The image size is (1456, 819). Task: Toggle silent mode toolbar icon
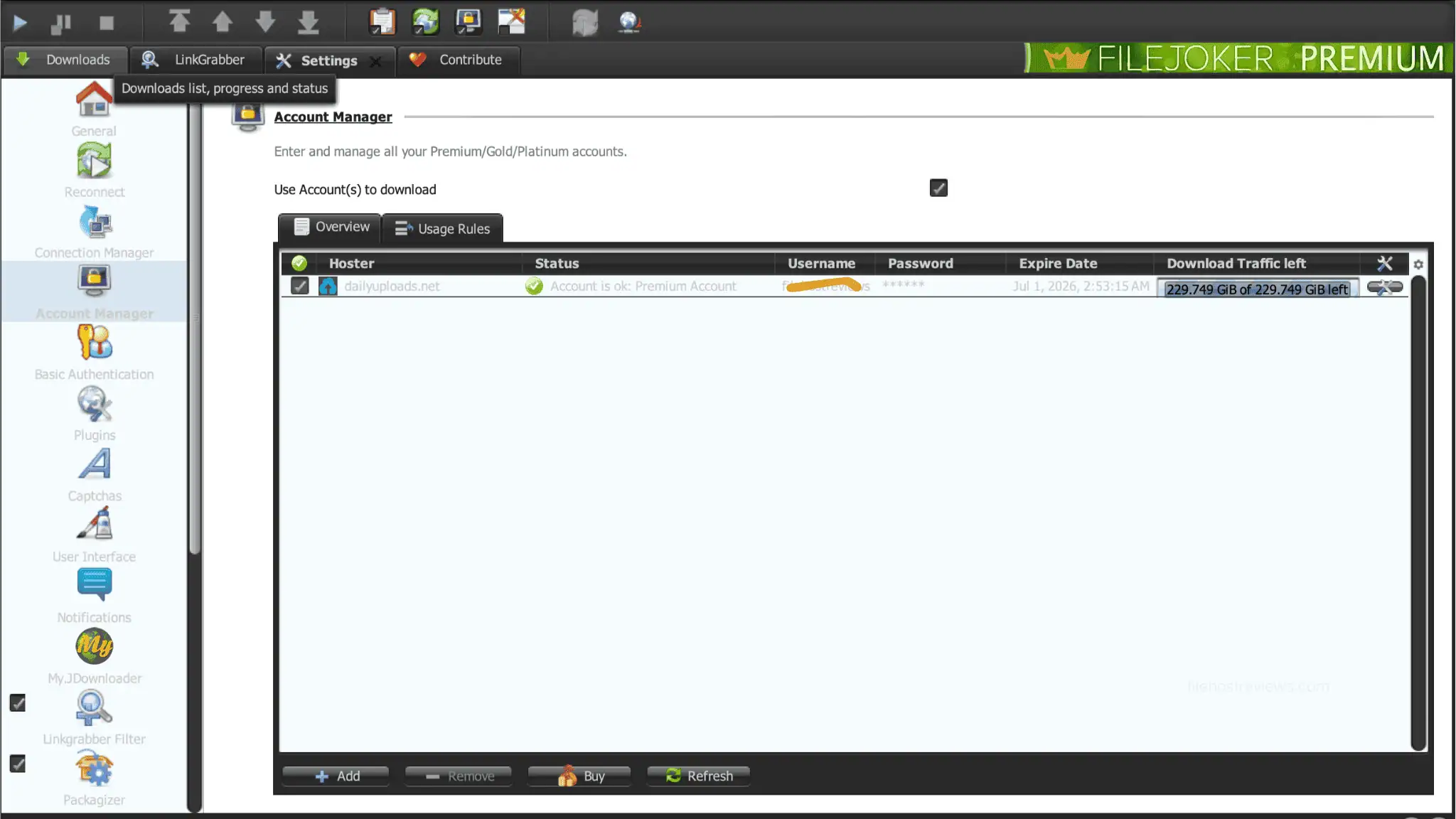click(x=511, y=21)
